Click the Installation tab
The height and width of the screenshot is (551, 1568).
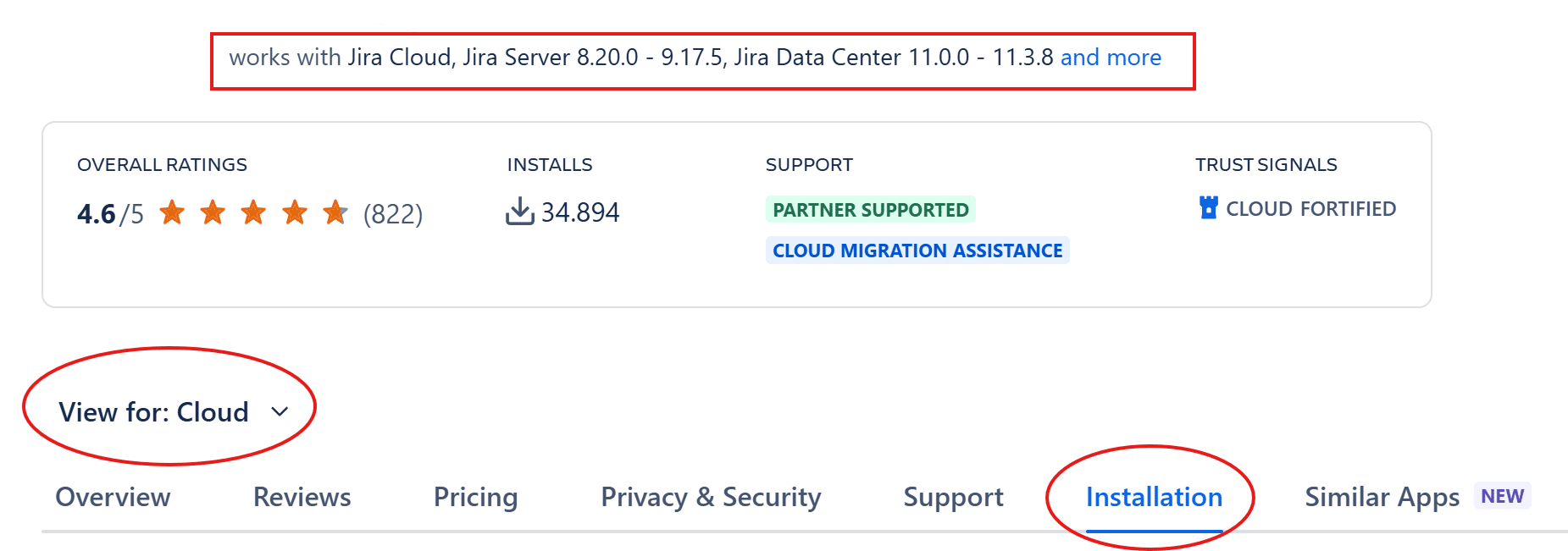(x=1154, y=497)
